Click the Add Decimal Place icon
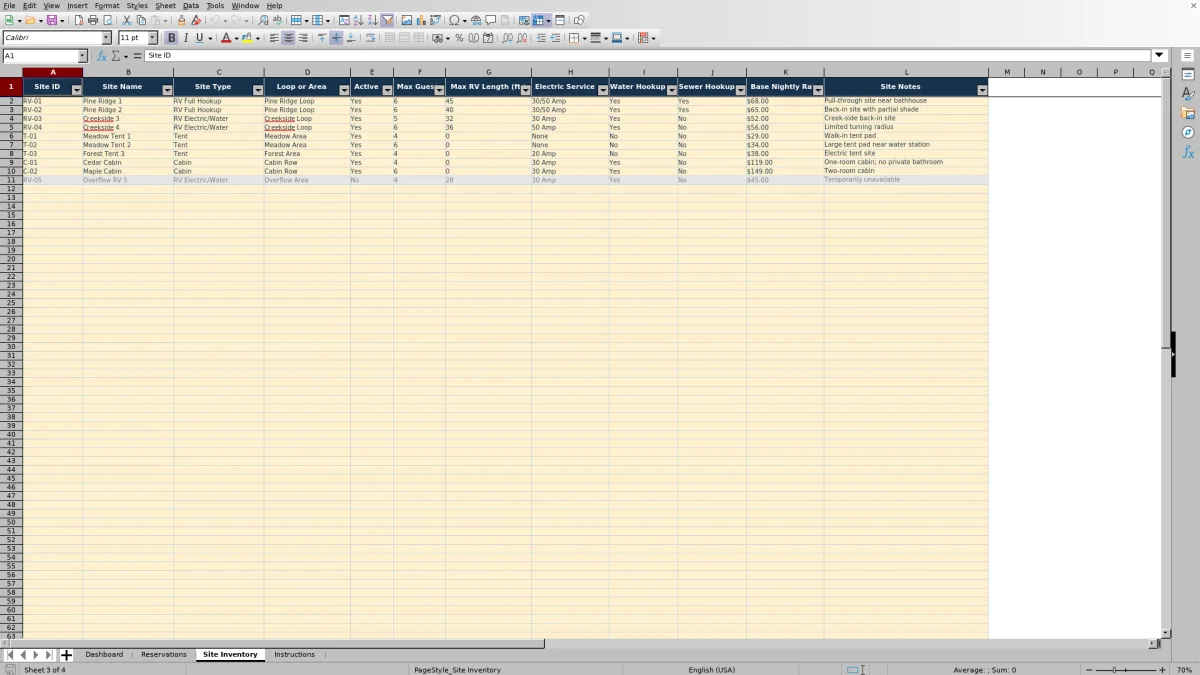The width and height of the screenshot is (1200, 675). pos(508,38)
